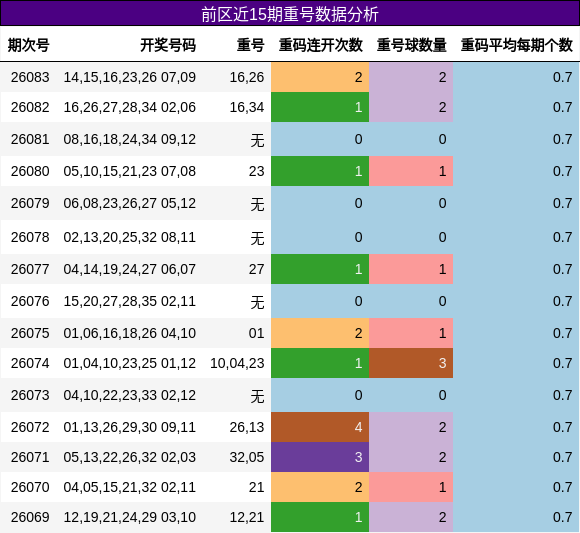Click pink cell 1 in row 26080
Viewport: 580px width, 533px height.
click(x=411, y=171)
